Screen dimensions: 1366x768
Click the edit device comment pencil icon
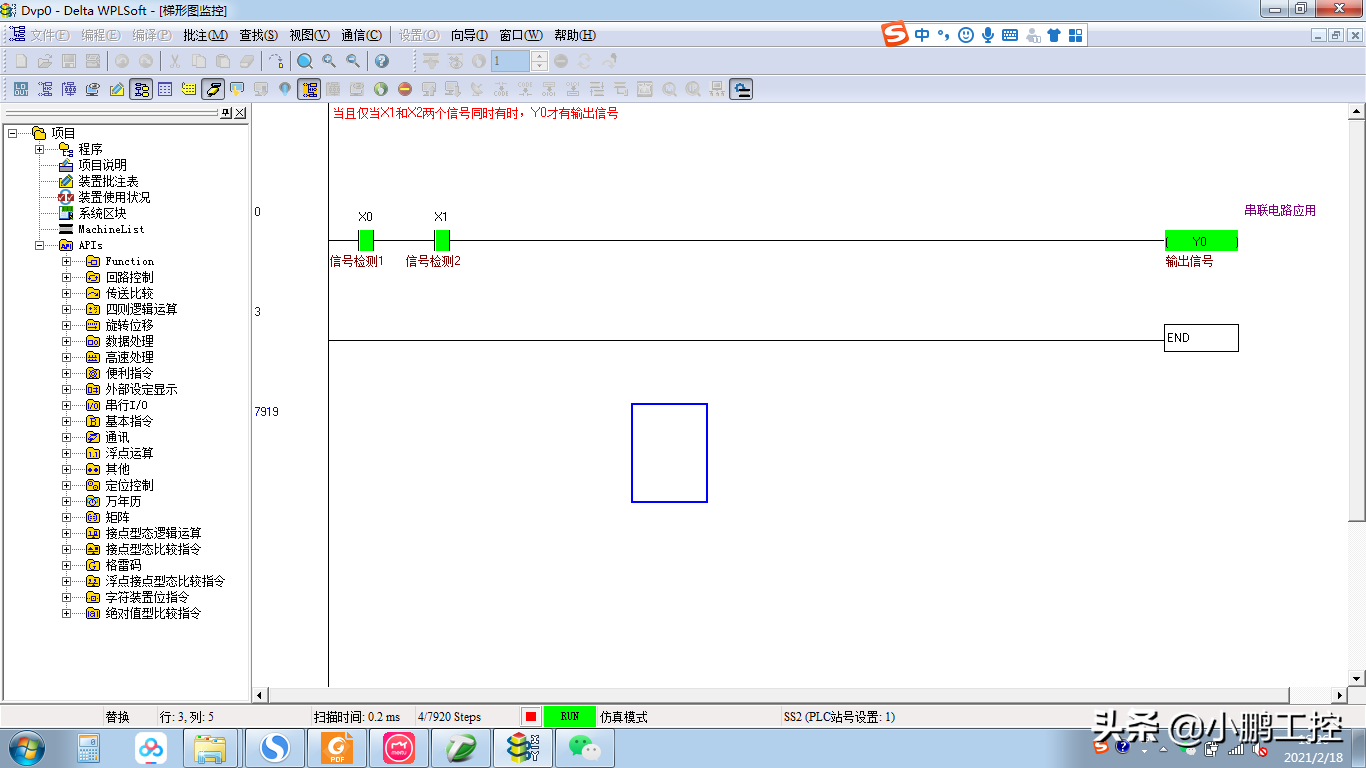point(117,89)
